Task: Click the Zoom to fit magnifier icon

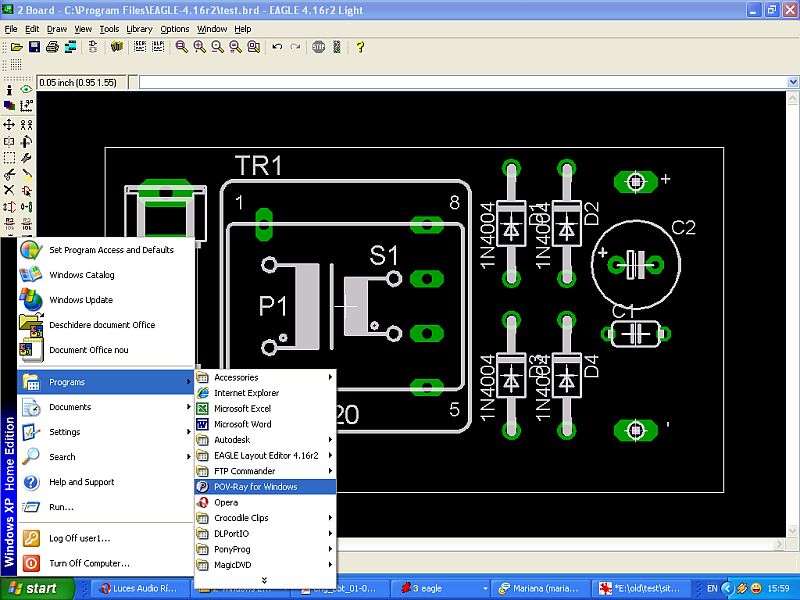Action: pos(181,47)
